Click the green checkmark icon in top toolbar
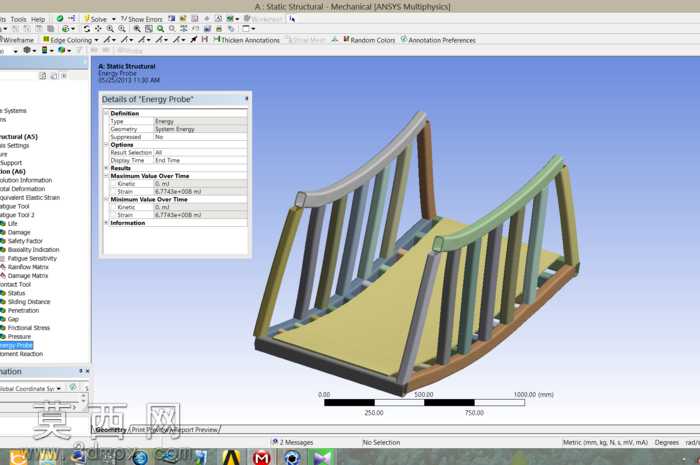Viewport: 700px width, 465px height. tap(60, 19)
